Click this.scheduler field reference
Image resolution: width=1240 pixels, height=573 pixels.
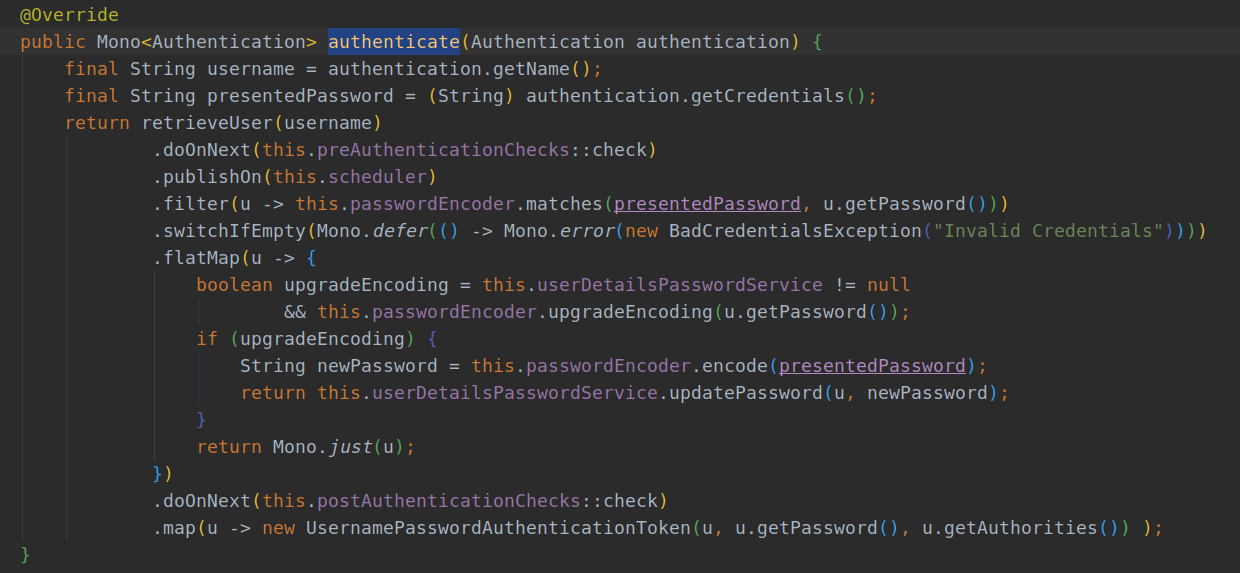point(350,177)
